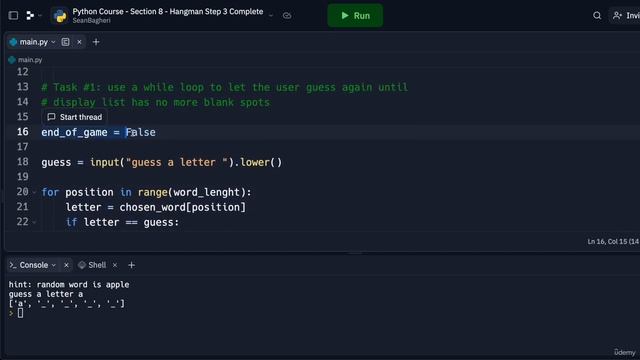Click the split pane icon in main.py tab

tap(65, 42)
